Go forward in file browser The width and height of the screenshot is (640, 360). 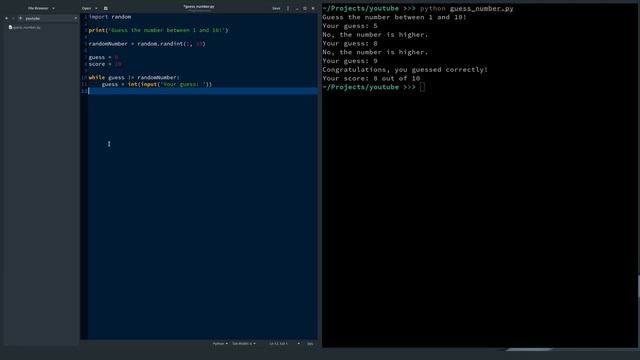pos(13,18)
